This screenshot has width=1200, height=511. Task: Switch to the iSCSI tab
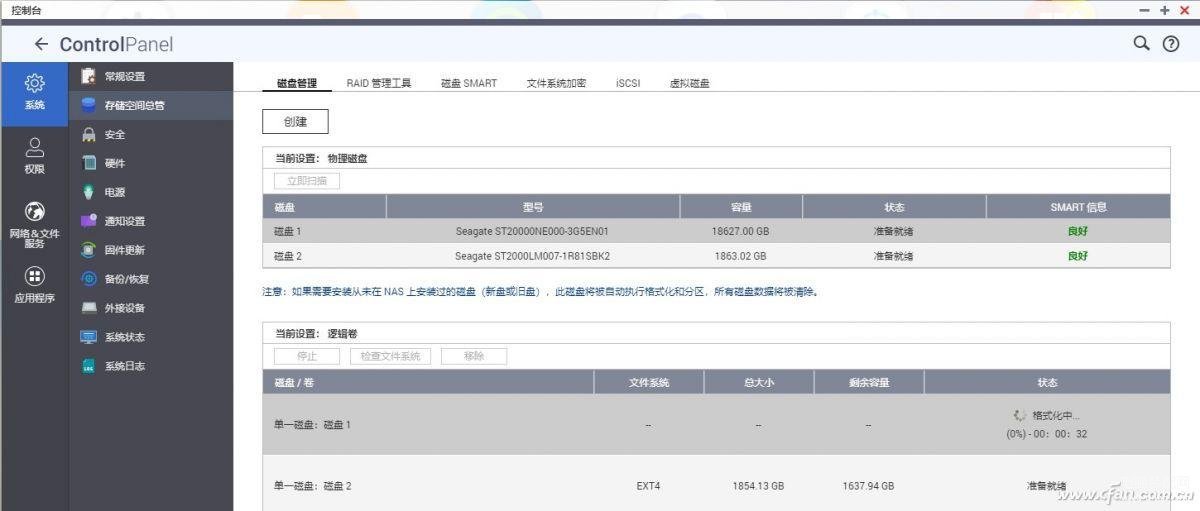(628, 83)
